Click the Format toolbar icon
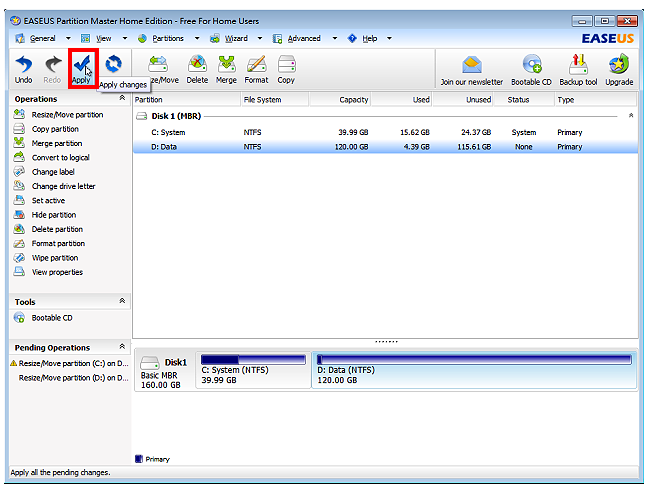Image resolution: width=653 pixels, height=488 pixels. pyautogui.click(x=256, y=70)
